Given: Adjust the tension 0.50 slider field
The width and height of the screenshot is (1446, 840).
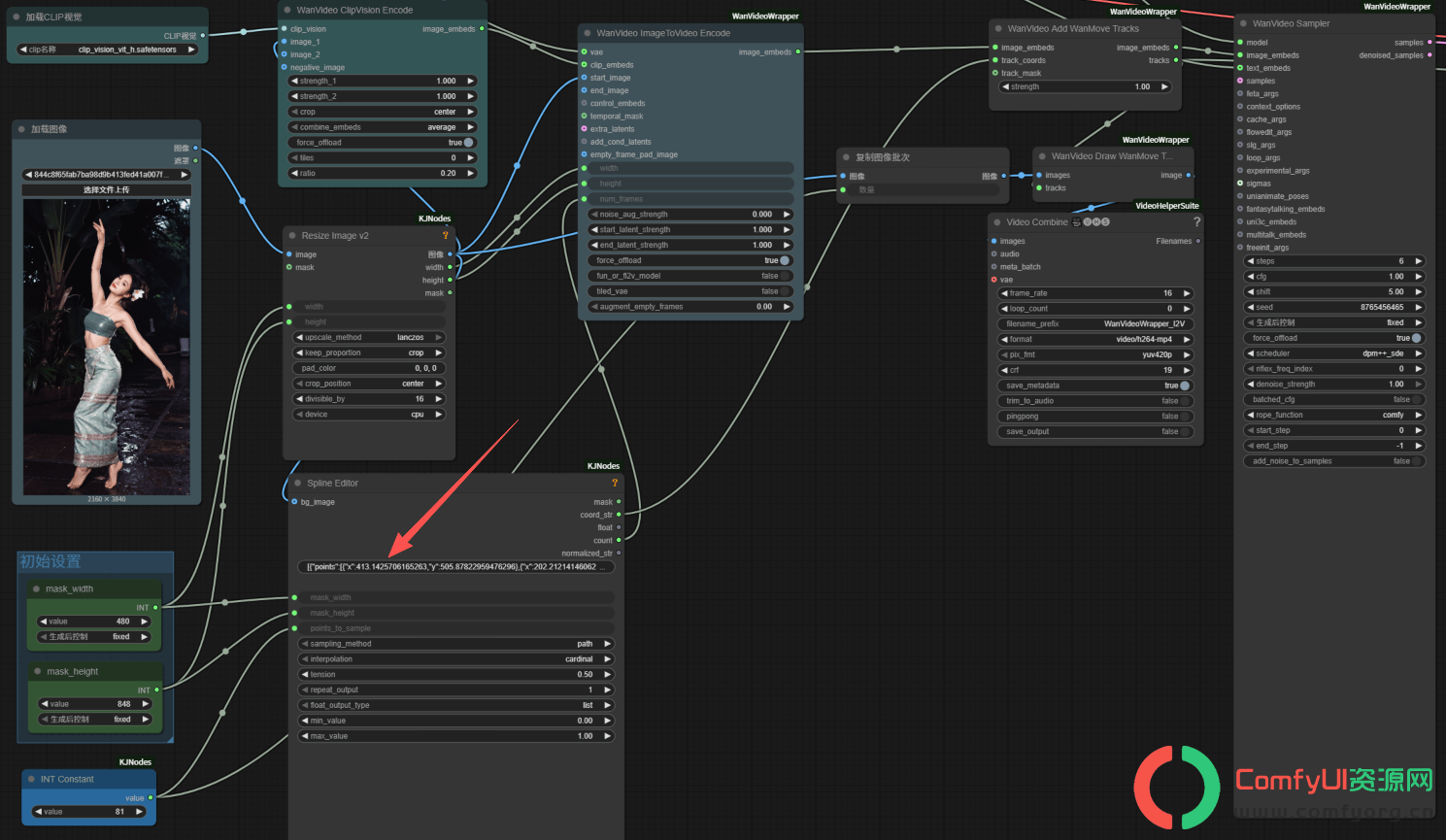Looking at the screenshot, I should 455,674.
